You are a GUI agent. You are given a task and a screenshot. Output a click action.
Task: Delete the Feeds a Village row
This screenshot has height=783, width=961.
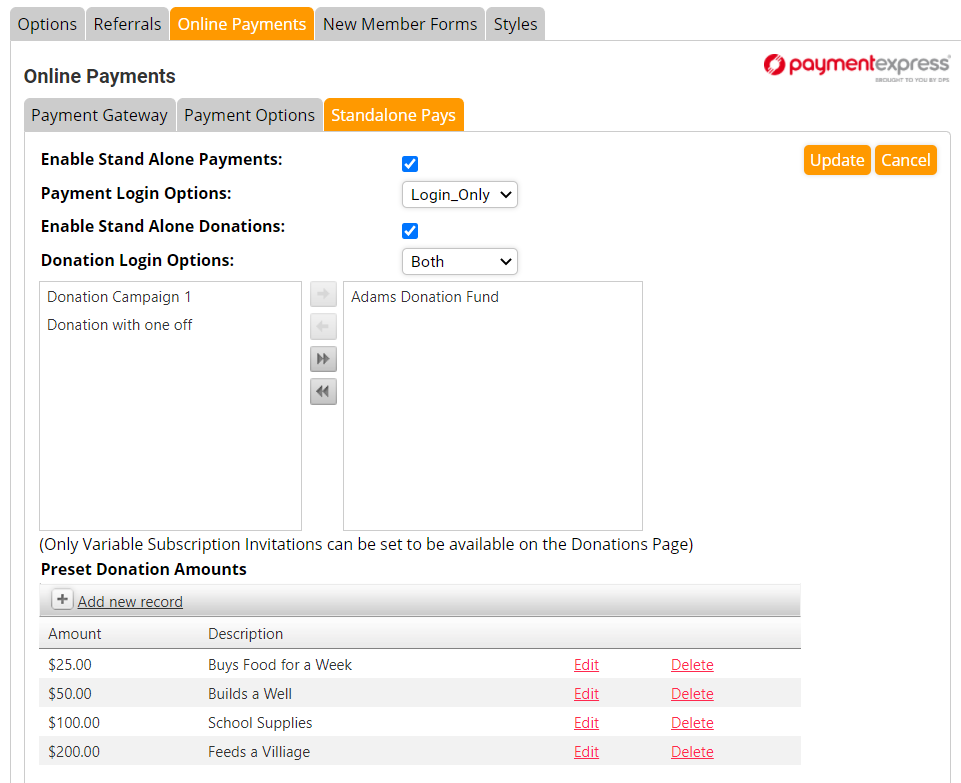[692, 752]
